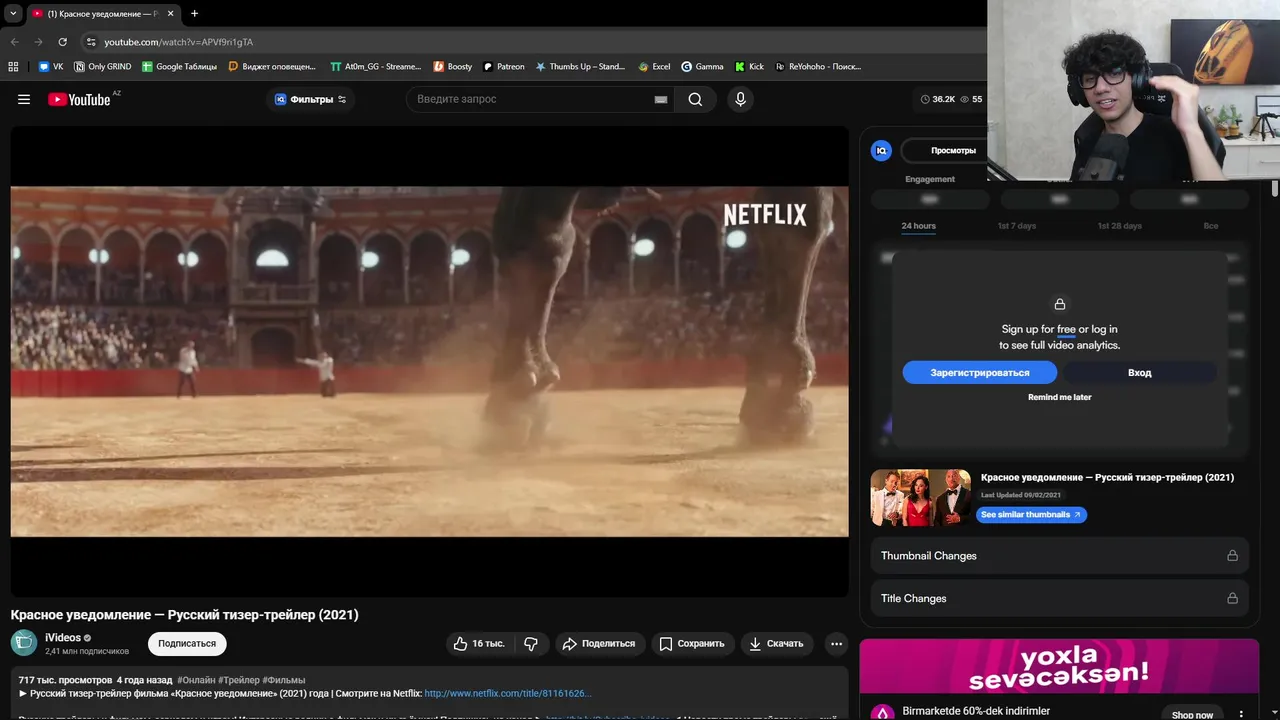Reload the page
The width and height of the screenshot is (1280, 720).
click(x=62, y=42)
